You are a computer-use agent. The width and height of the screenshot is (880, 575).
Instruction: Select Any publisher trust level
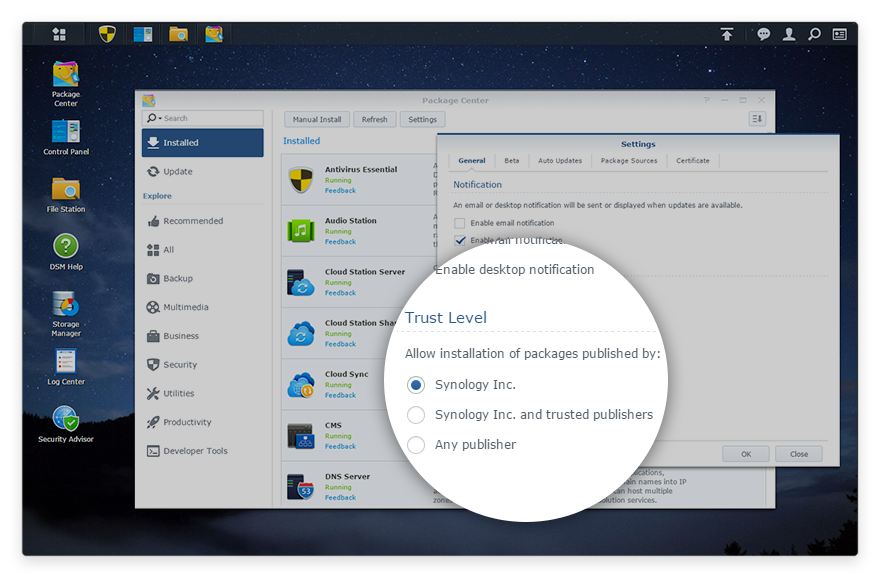click(x=416, y=445)
